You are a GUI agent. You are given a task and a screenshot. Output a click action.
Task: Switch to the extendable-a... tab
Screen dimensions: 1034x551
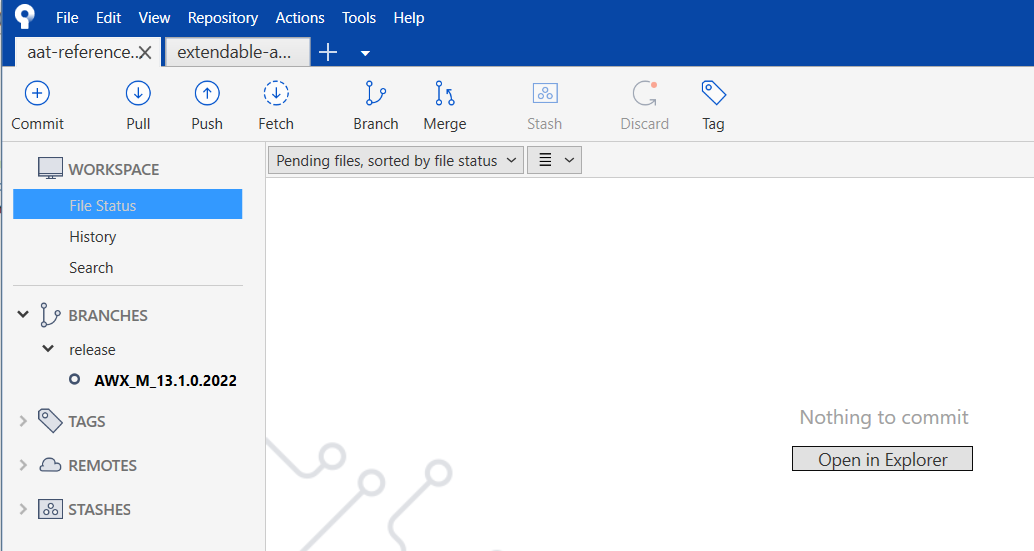(x=237, y=52)
